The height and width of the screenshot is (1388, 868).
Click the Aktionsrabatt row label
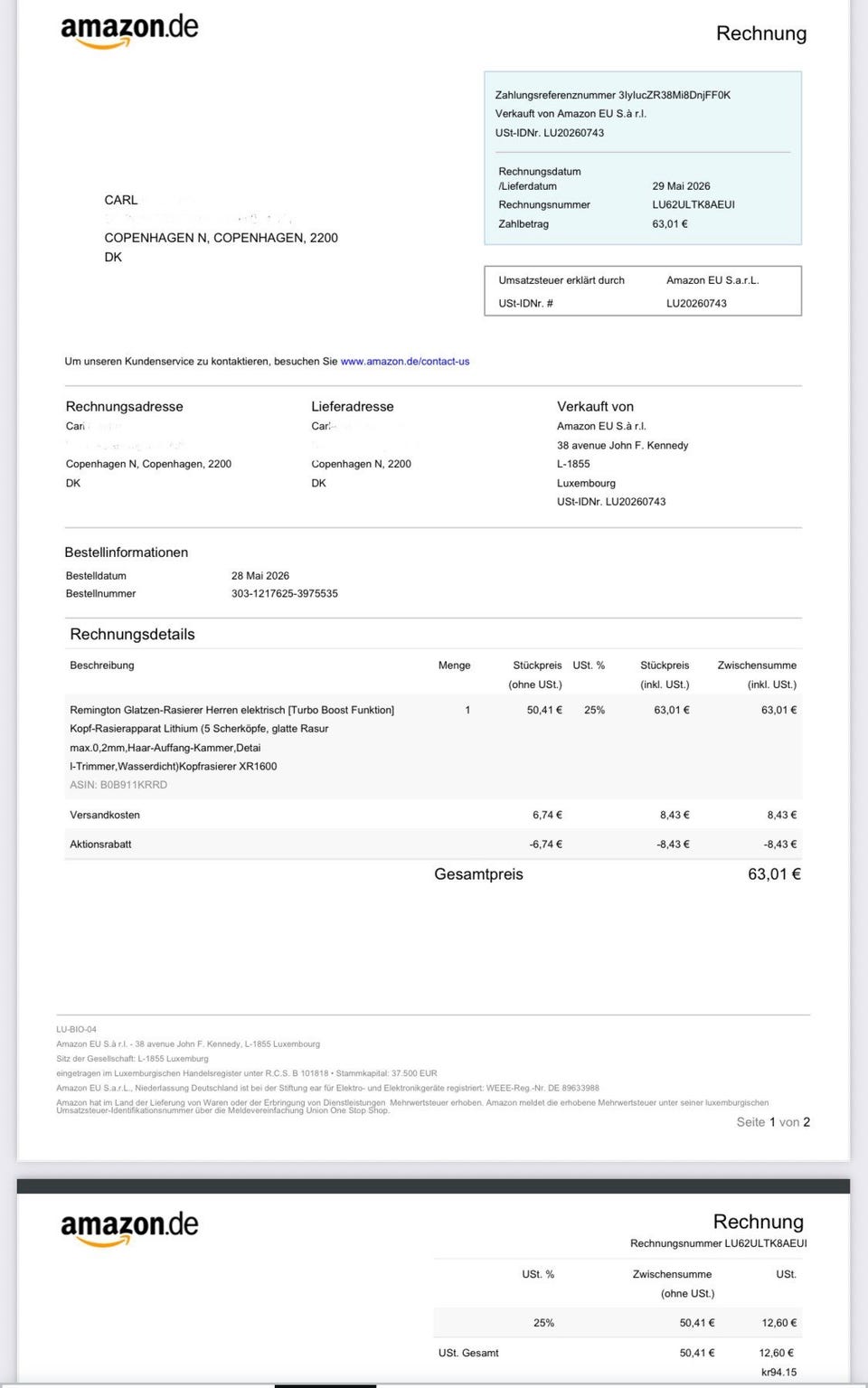tap(100, 844)
